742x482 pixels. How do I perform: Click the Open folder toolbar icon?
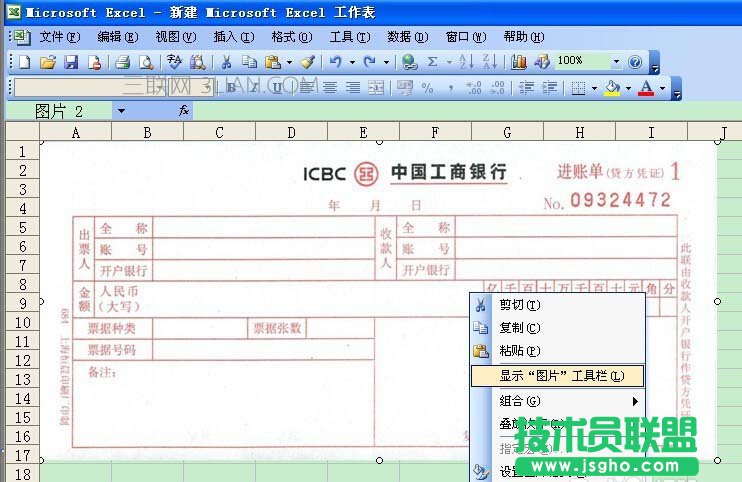[47, 62]
